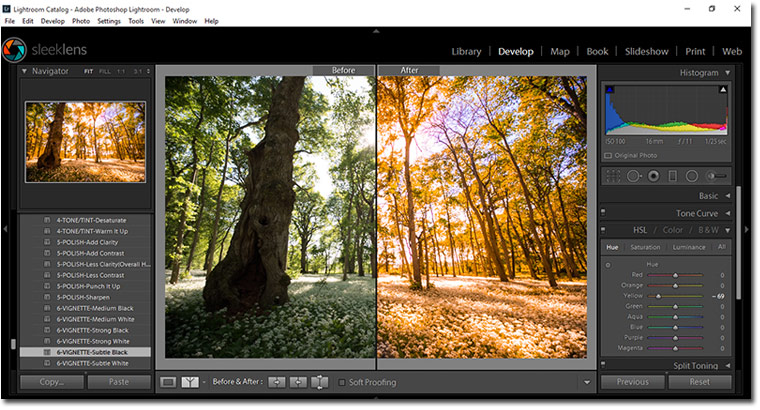Select the 6-VIGNETTE-Subtle Black preset
The height and width of the screenshot is (410, 760).
[x=85, y=352]
